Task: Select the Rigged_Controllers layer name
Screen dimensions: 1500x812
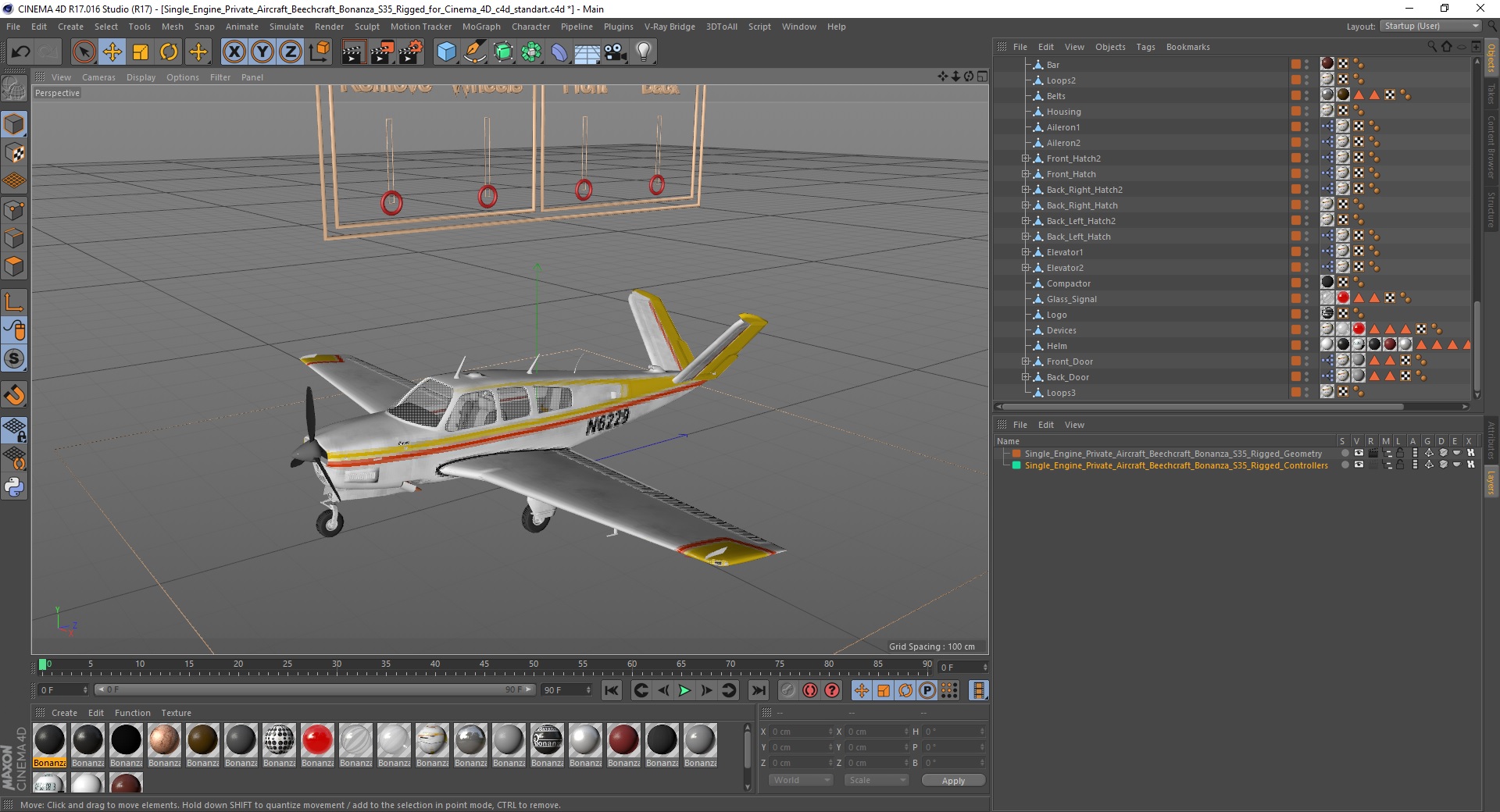Action: pyautogui.click(x=1176, y=465)
